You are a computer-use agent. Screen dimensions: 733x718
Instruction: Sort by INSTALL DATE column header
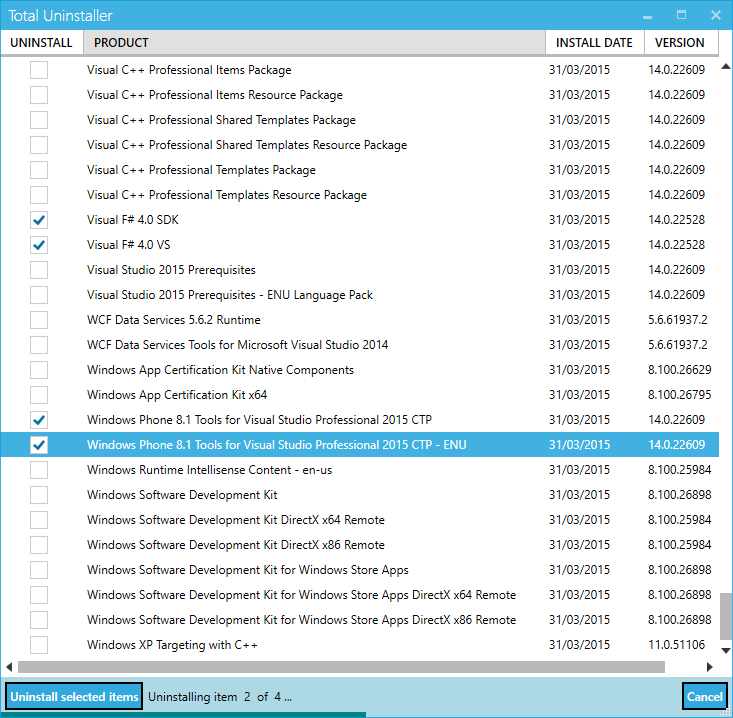point(595,43)
